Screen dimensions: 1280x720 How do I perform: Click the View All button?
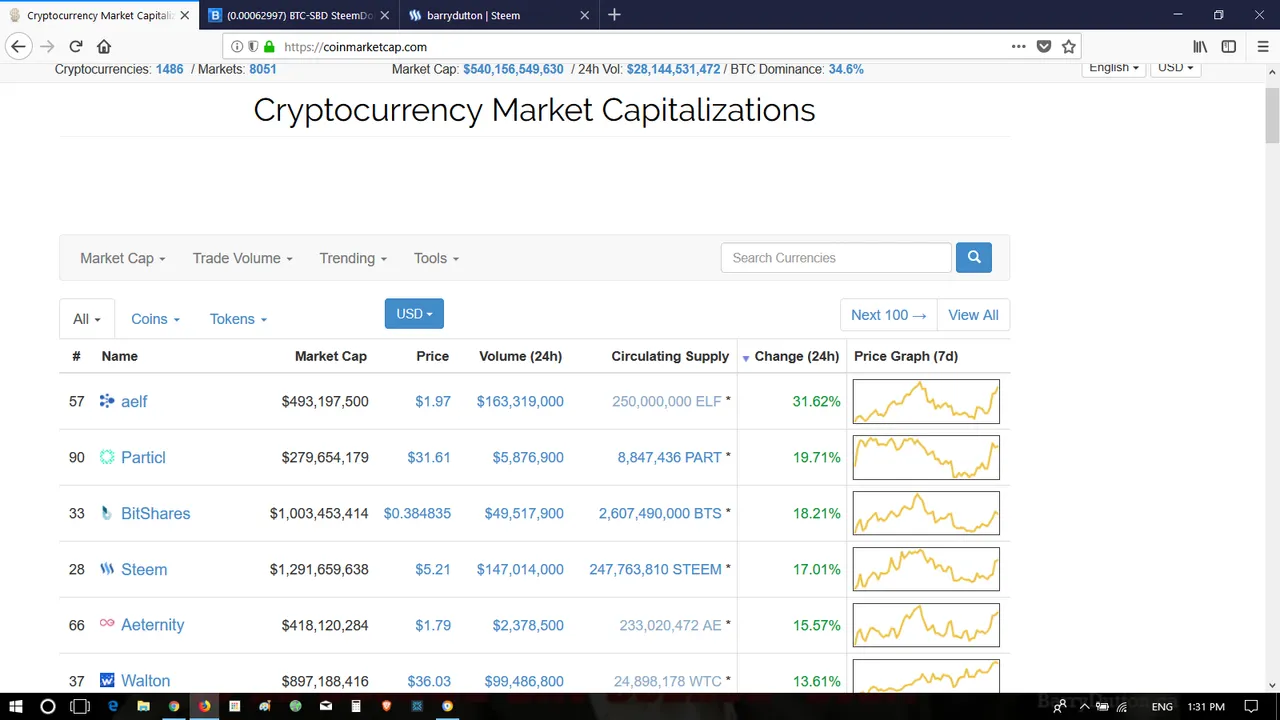click(973, 315)
